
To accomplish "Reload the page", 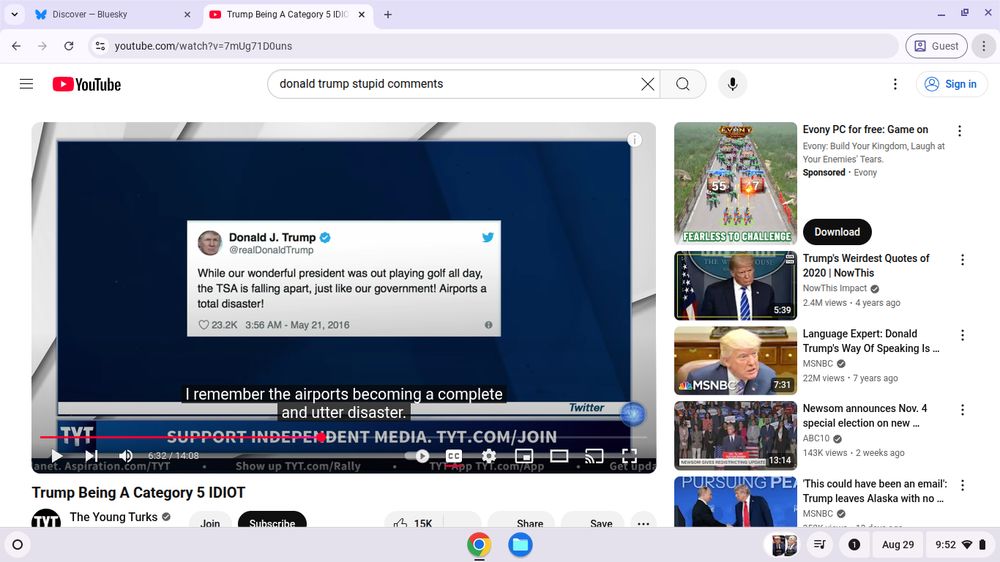I will tap(69, 46).
